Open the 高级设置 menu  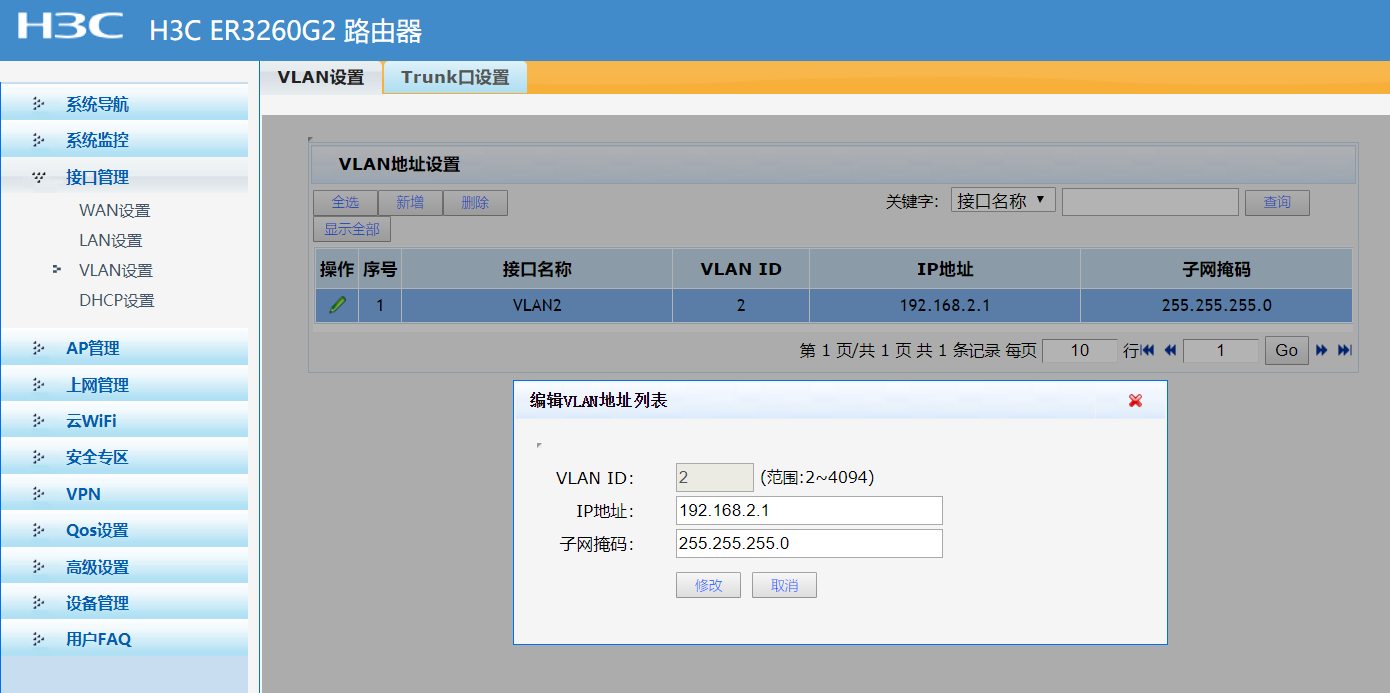(x=124, y=567)
